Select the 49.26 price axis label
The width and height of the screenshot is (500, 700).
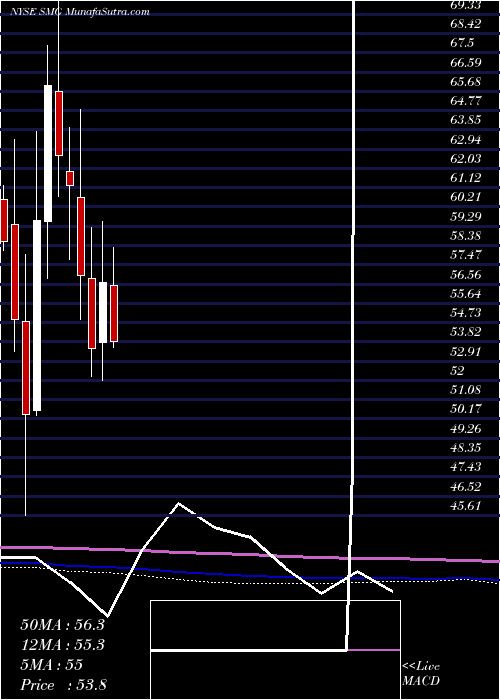pos(466,429)
